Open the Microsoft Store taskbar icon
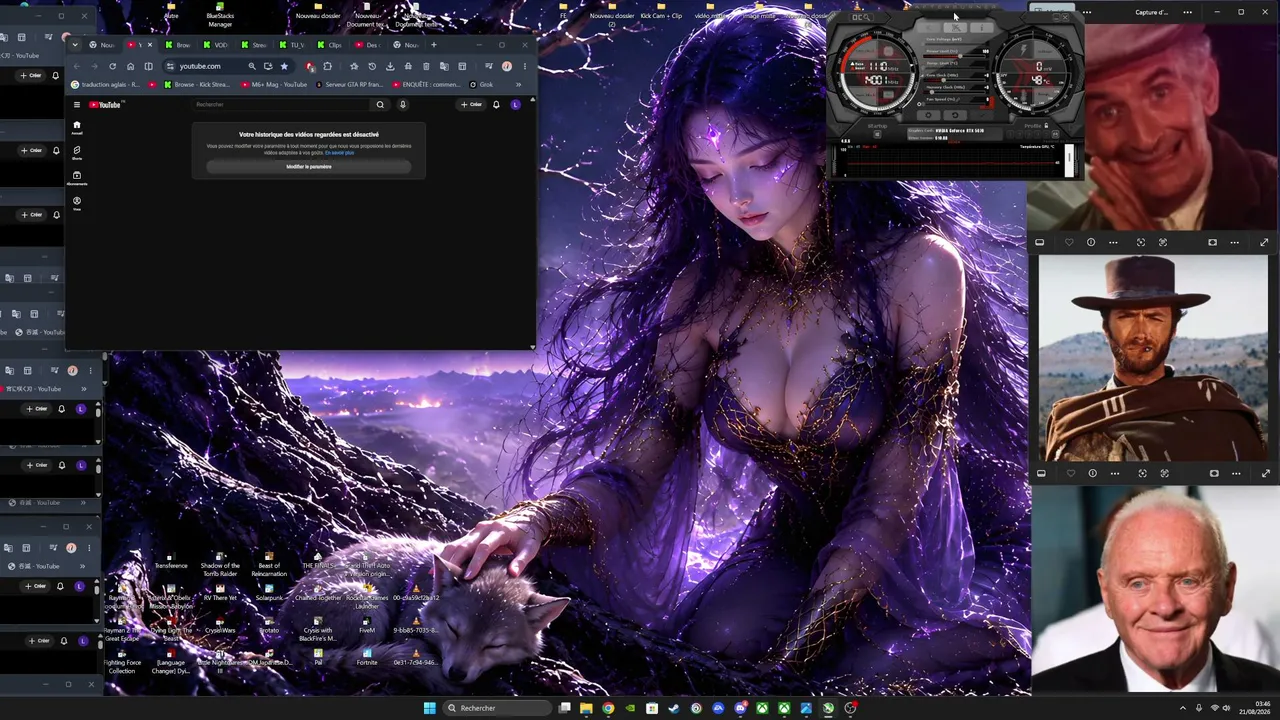 652,708
